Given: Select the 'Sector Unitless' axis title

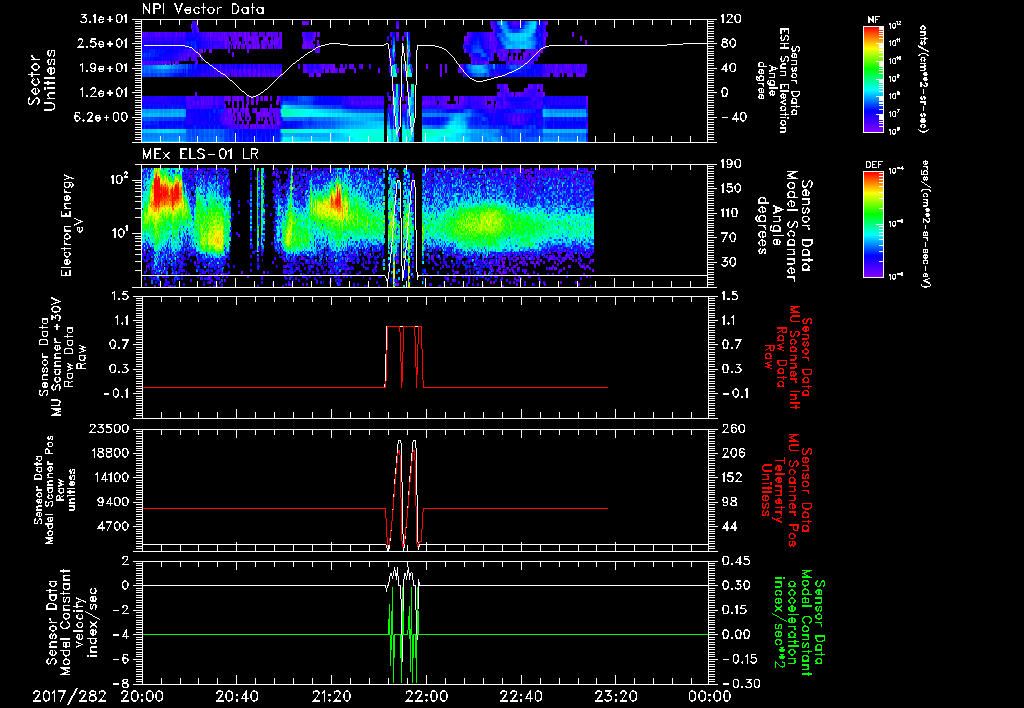Looking at the screenshot, I should (x=42, y=80).
